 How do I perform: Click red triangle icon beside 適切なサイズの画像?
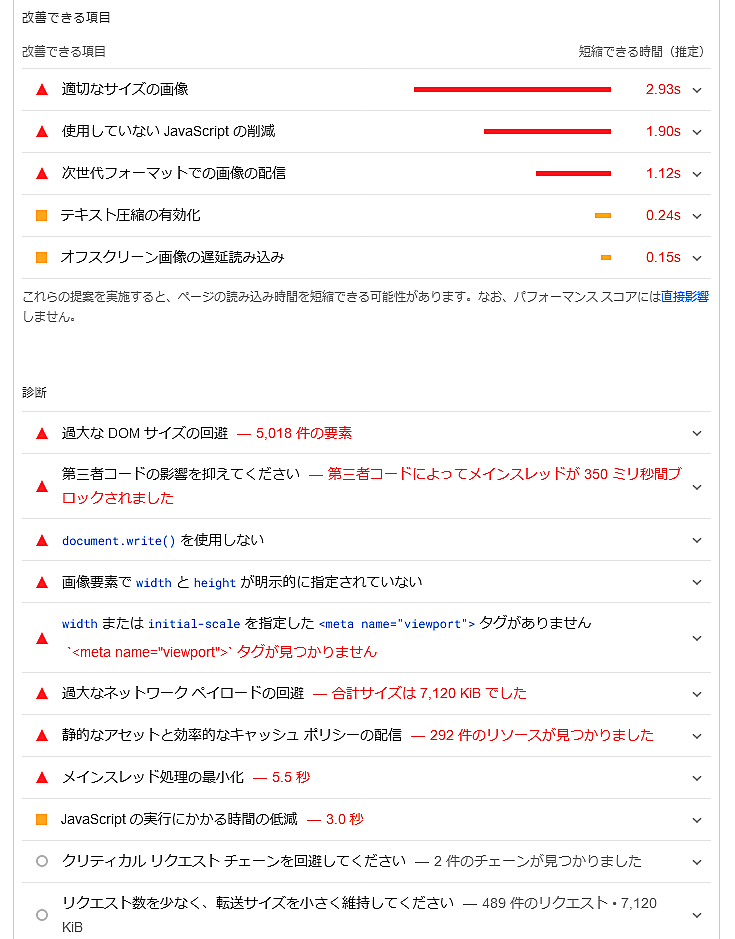pos(42,89)
